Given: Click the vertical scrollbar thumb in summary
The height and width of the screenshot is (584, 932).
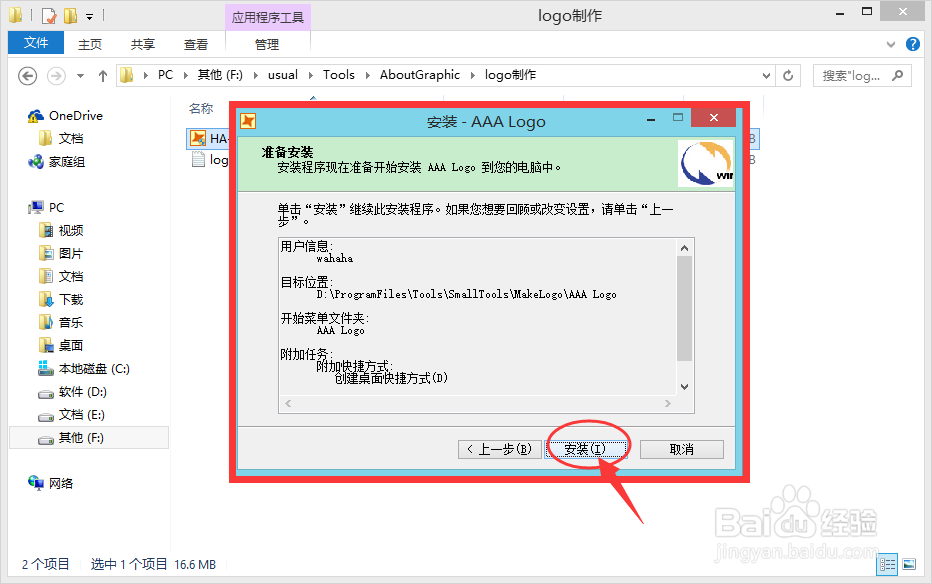Looking at the screenshot, I should pos(685,308).
